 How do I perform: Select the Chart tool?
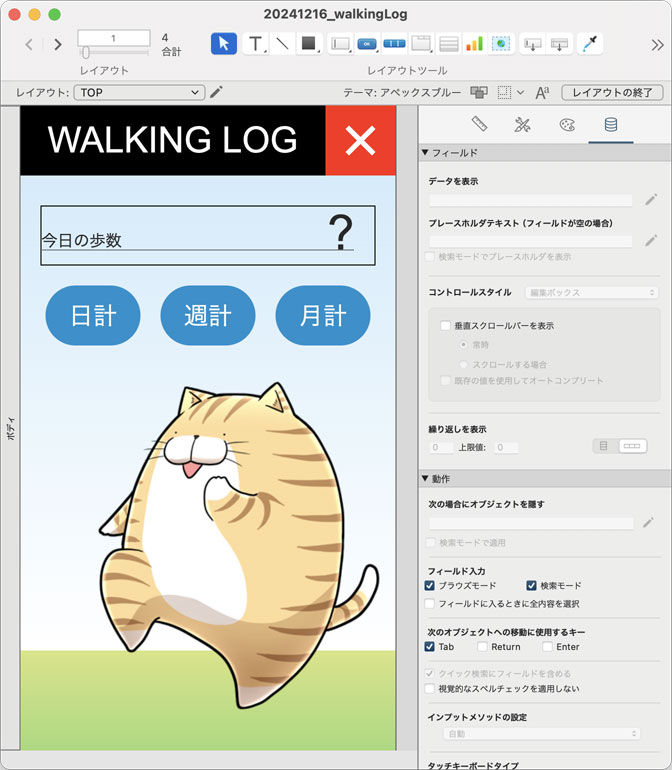point(475,44)
